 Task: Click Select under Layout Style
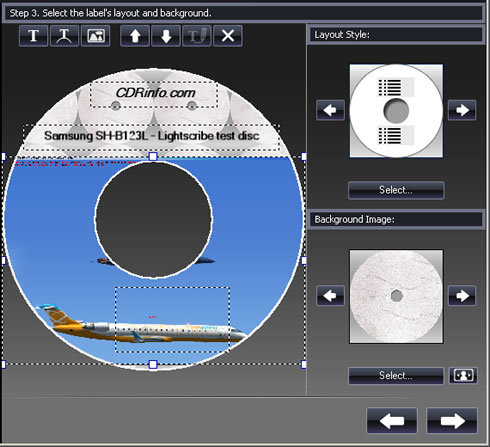pyautogui.click(x=396, y=190)
